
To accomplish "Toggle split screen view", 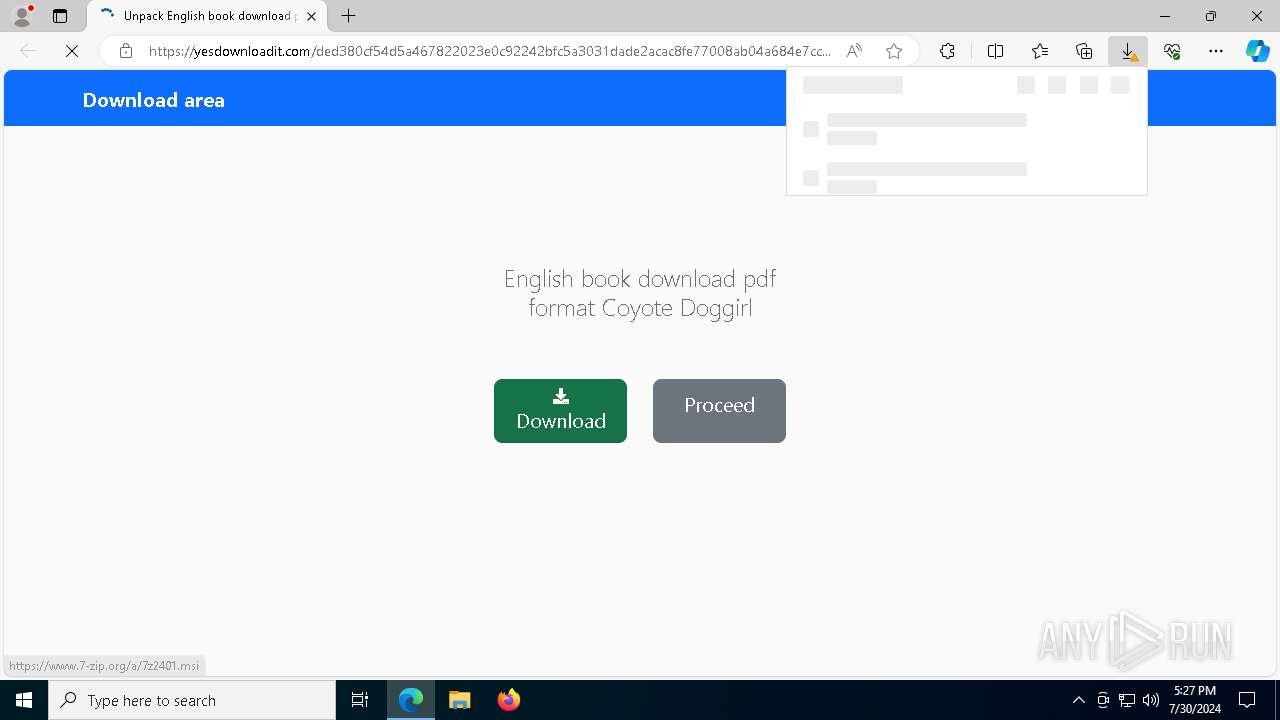I will (x=995, y=51).
